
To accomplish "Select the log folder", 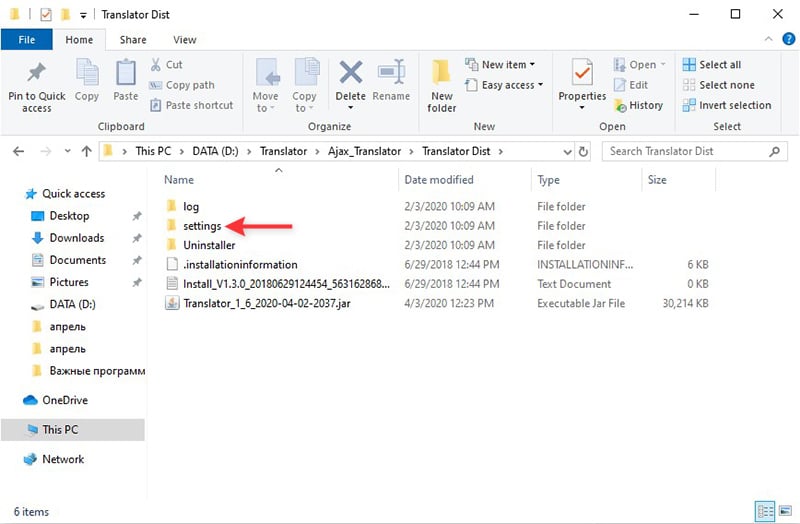I will [191, 207].
